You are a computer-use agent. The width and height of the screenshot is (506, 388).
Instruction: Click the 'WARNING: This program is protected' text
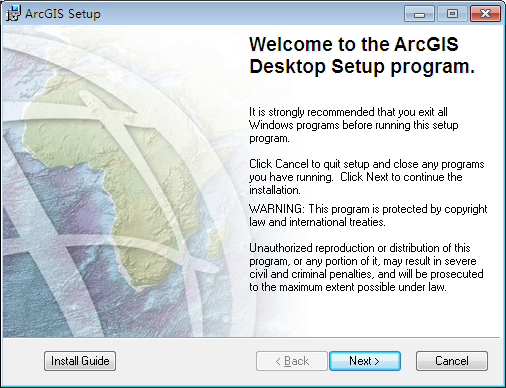coord(368,215)
